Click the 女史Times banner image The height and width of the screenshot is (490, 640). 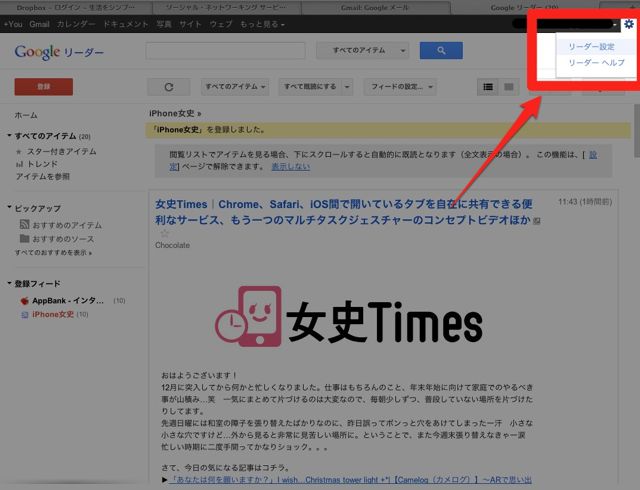coord(349,316)
